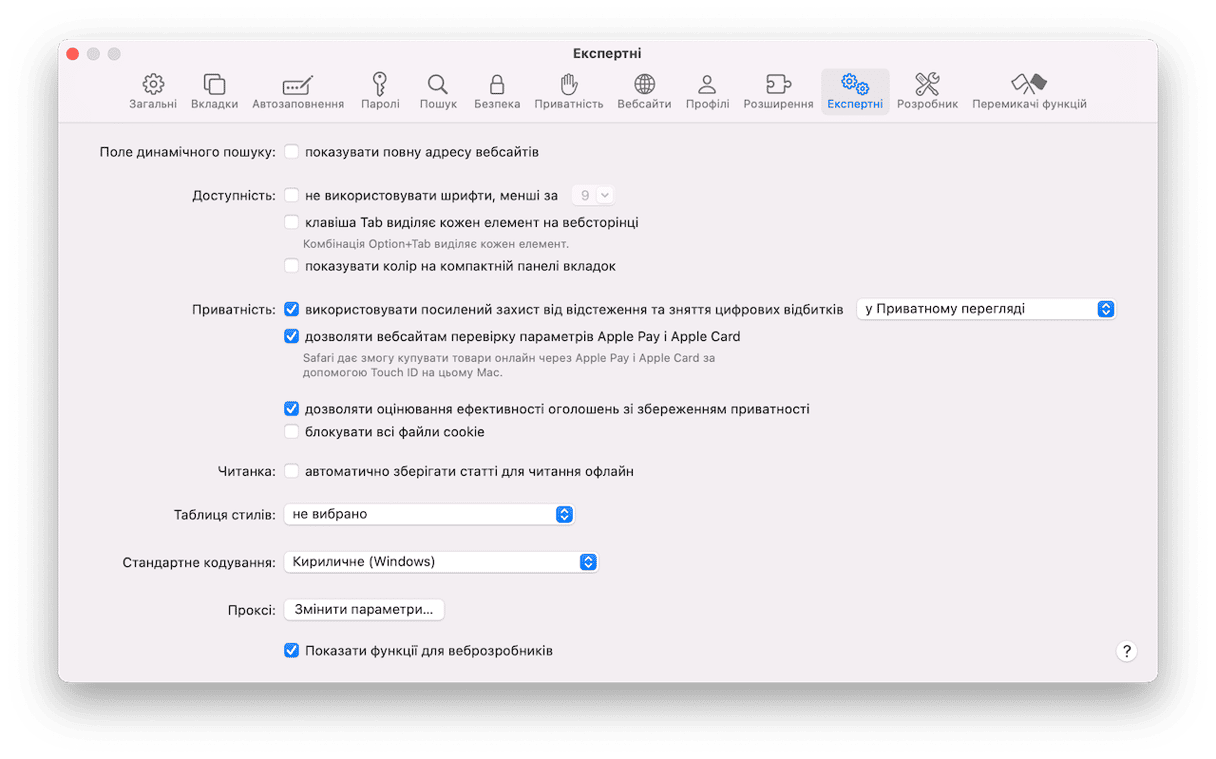Screen dimensions: 1216x759
Task: Enable showing full website address checkbox
Action: click(292, 152)
